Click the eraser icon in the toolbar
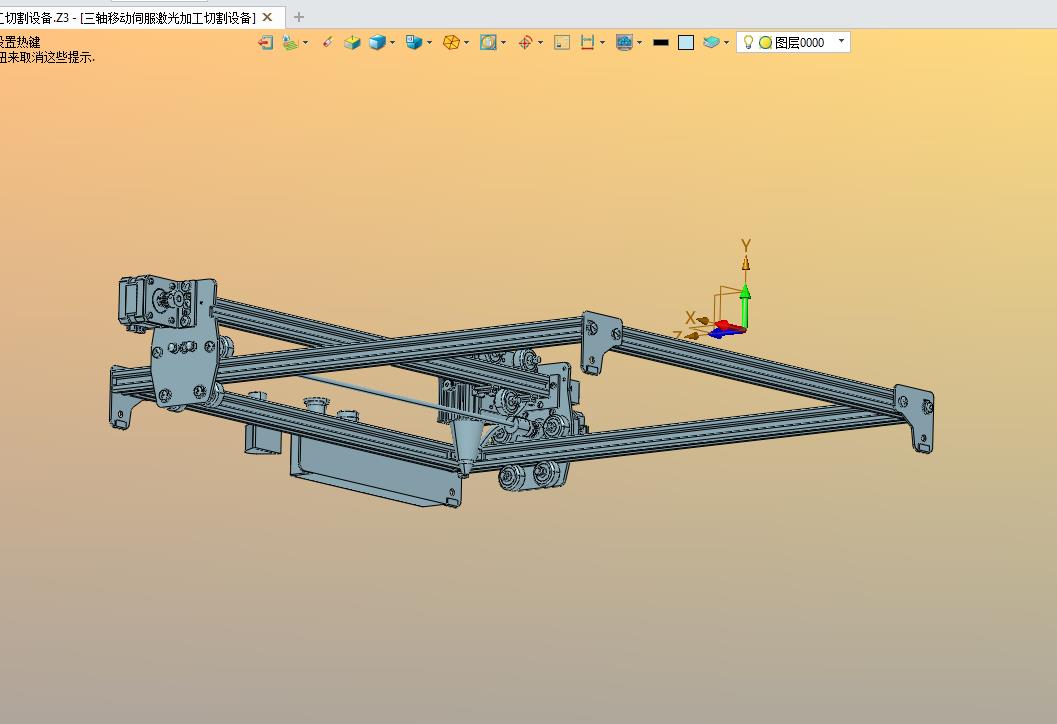The height and width of the screenshot is (724, 1057). 328,42
